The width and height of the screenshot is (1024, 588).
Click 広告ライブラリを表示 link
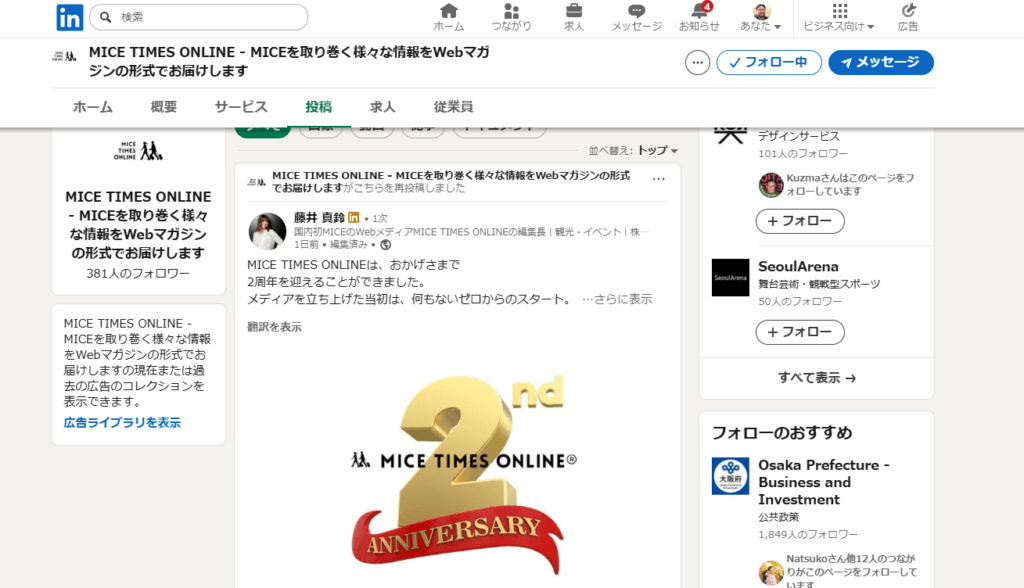click(122, 423)
